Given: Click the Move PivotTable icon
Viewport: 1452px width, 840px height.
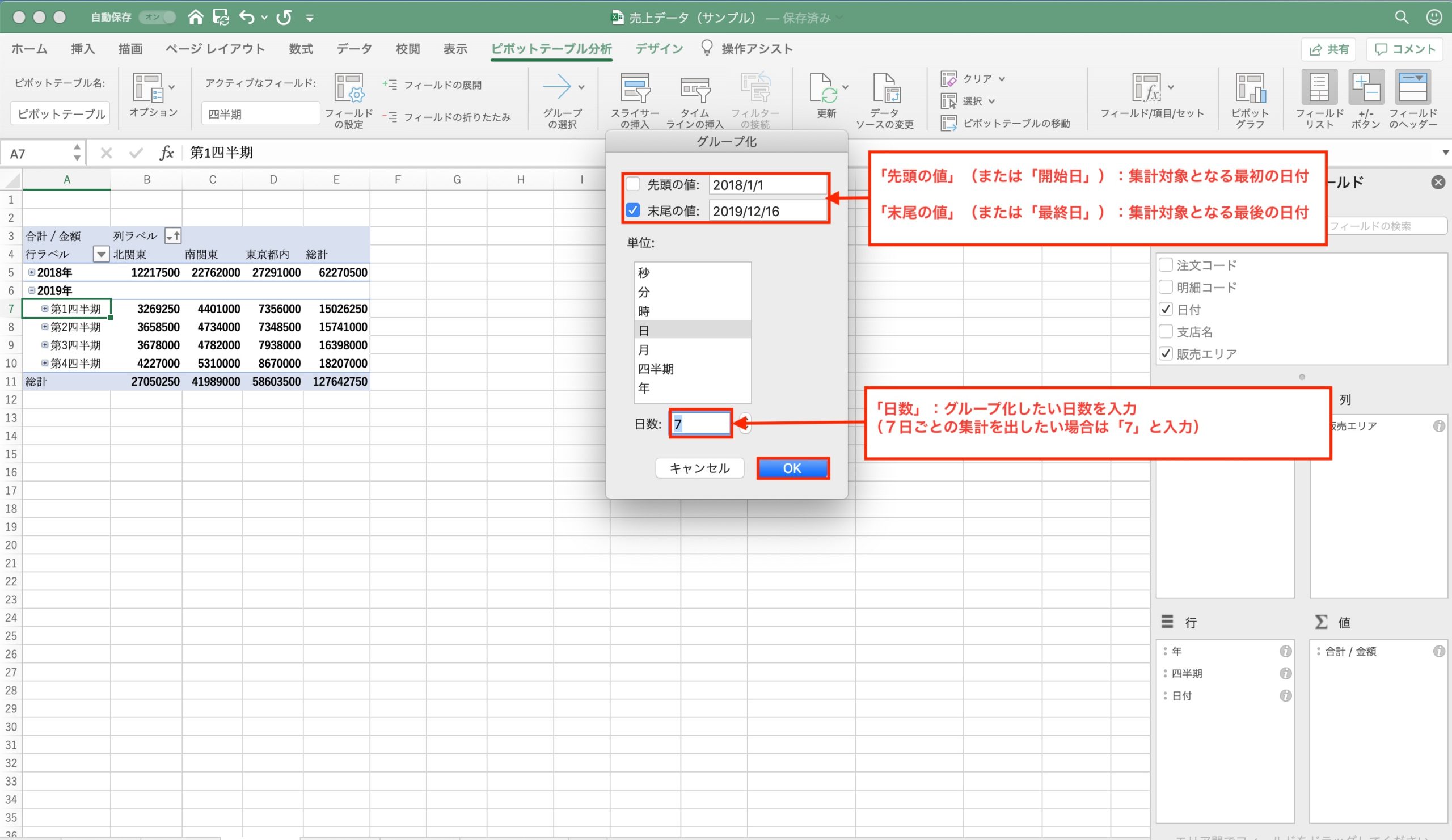Looking at the screenshot, I should (948, 123).
